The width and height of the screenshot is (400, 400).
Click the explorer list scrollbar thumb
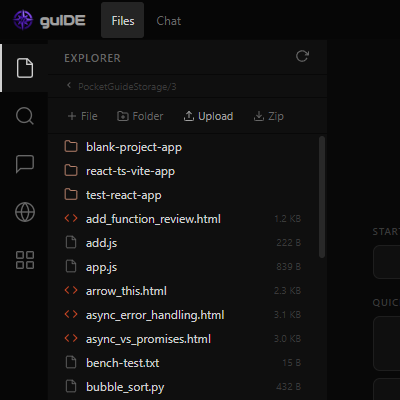pos(322,197)
